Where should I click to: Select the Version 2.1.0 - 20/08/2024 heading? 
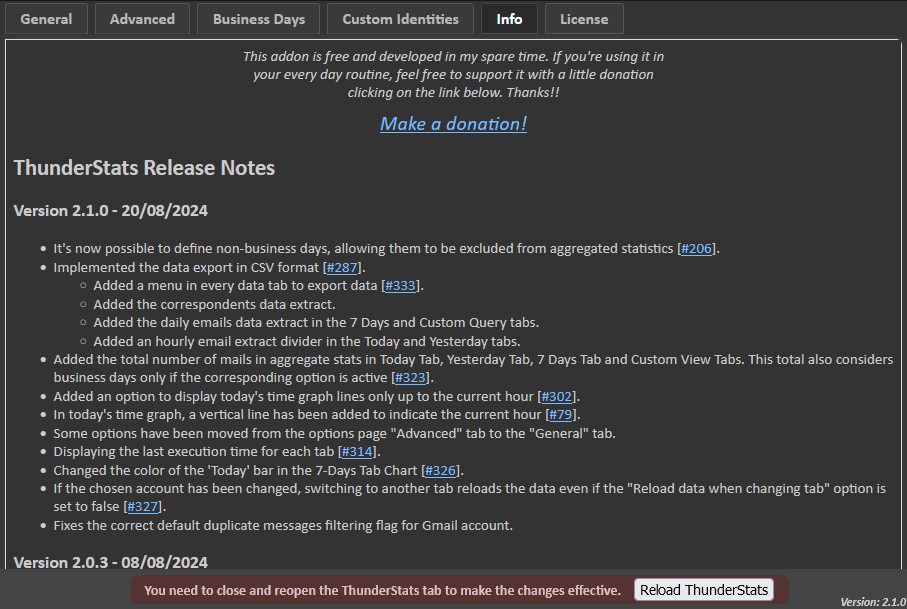tap(110, 211)
